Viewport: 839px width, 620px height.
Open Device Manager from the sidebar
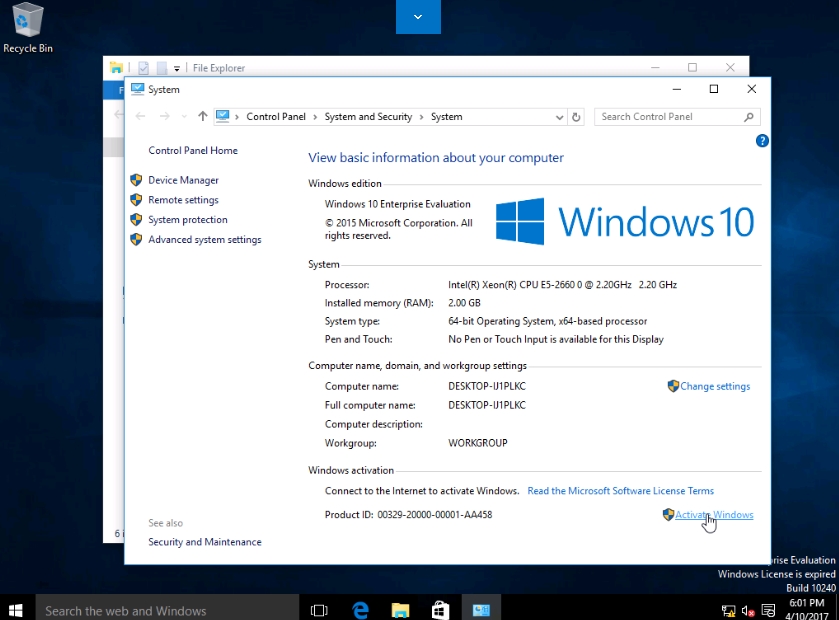pos(183,180)
